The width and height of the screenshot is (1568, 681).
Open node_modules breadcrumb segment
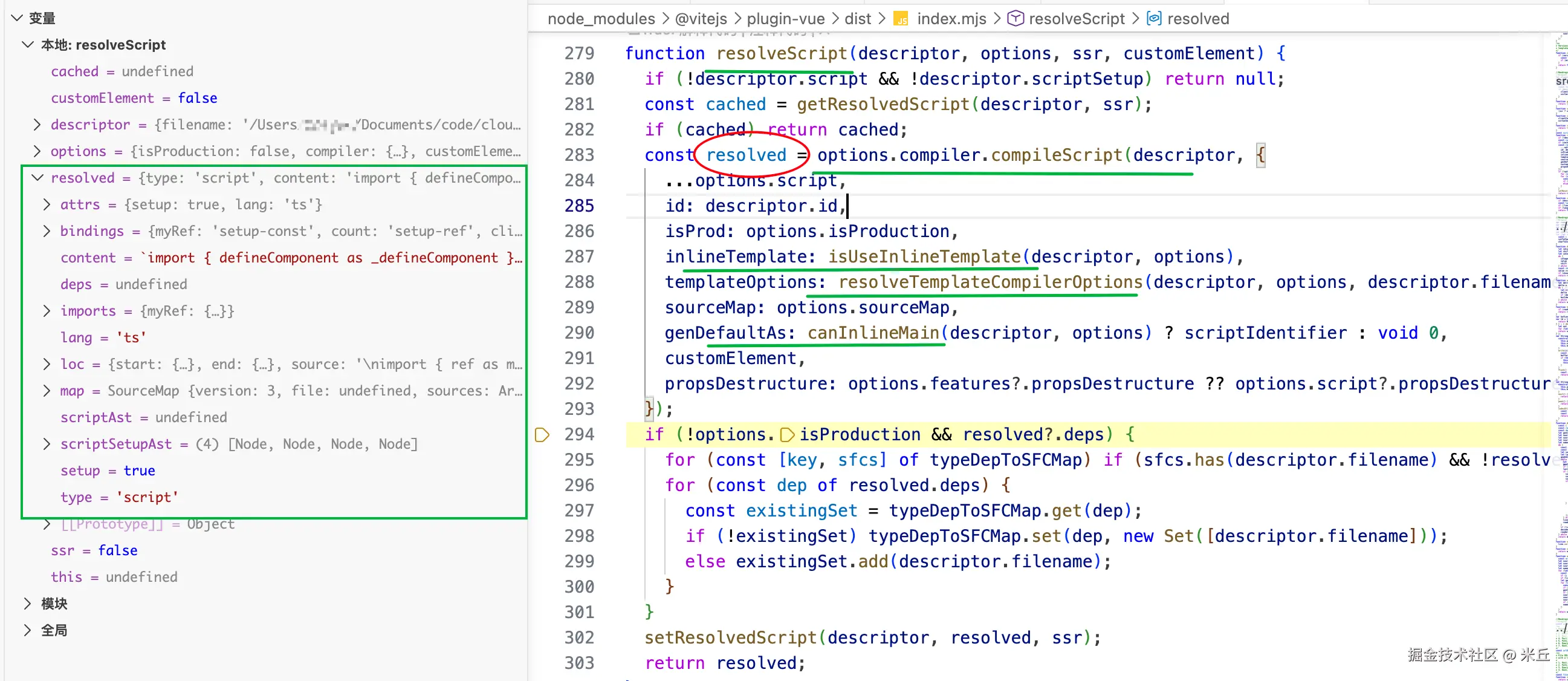click(x=601, y=19)
